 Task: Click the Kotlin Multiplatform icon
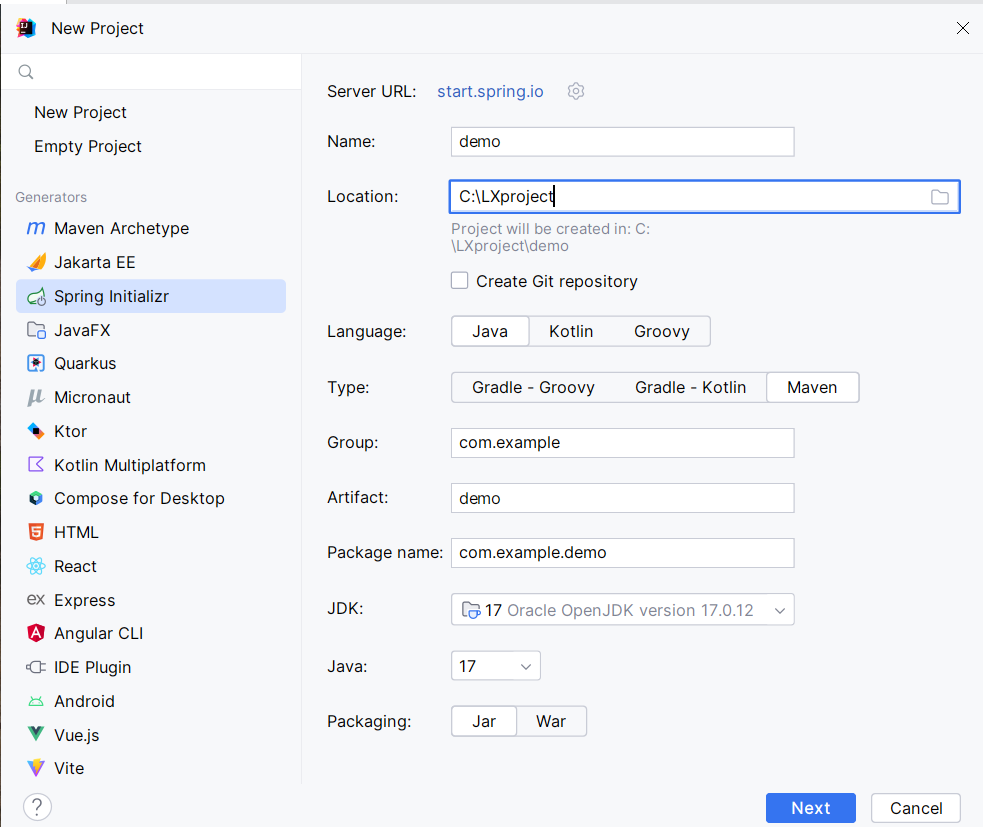tap(36, 465)
